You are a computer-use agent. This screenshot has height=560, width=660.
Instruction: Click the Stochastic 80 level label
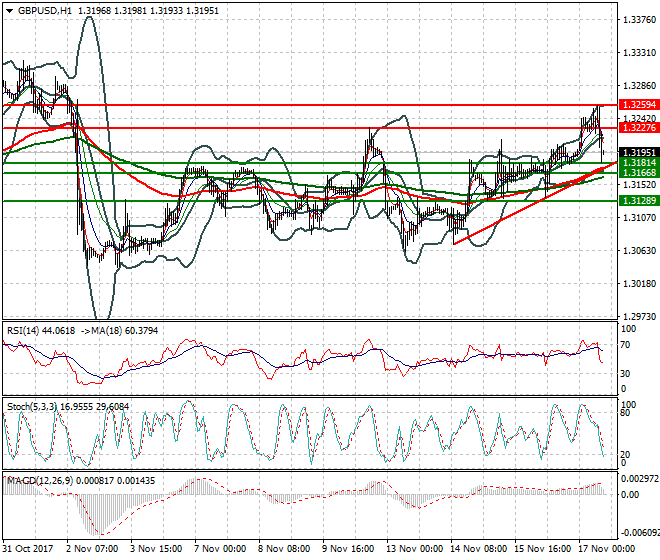coord(626,413)
